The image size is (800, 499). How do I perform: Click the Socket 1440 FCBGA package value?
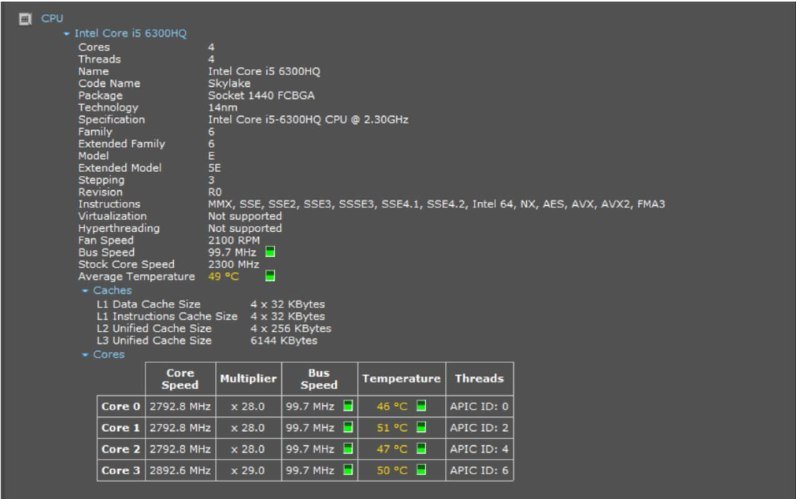pyautogui.click(x=261, y=95)
